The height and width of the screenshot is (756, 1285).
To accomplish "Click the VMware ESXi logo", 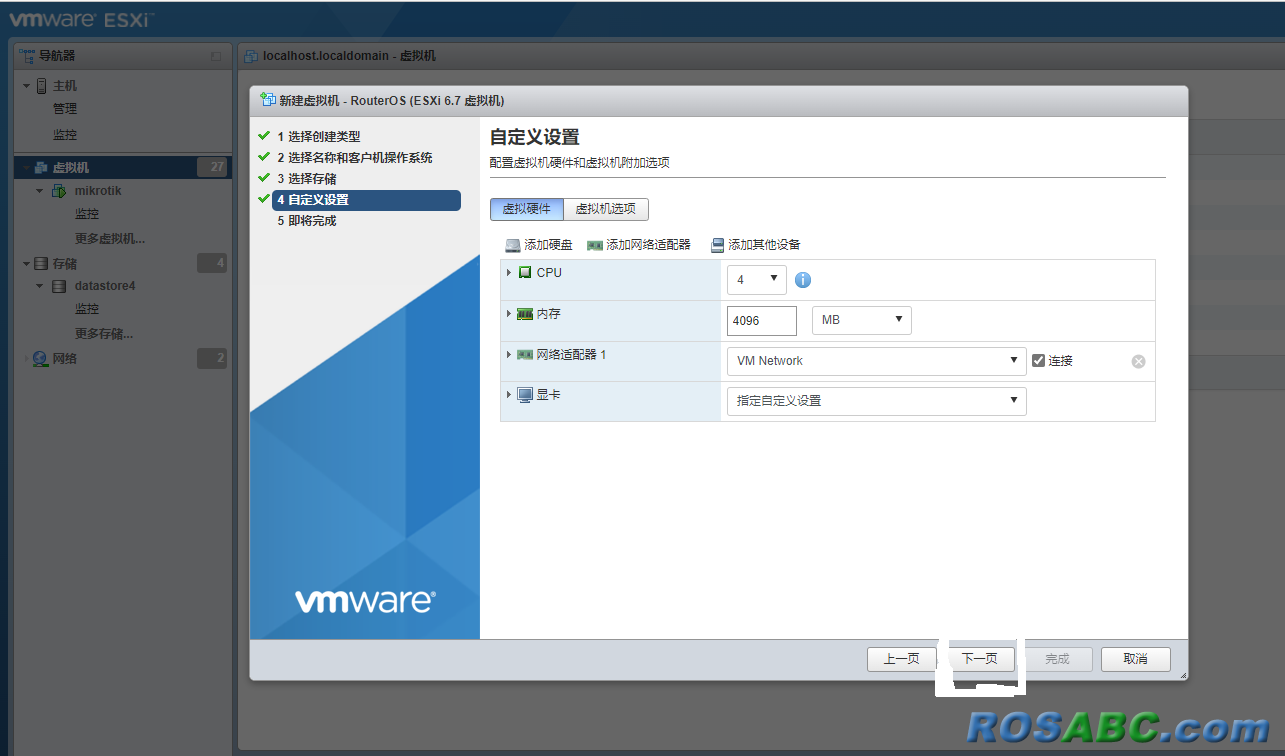I will click(x=82, y=19).
